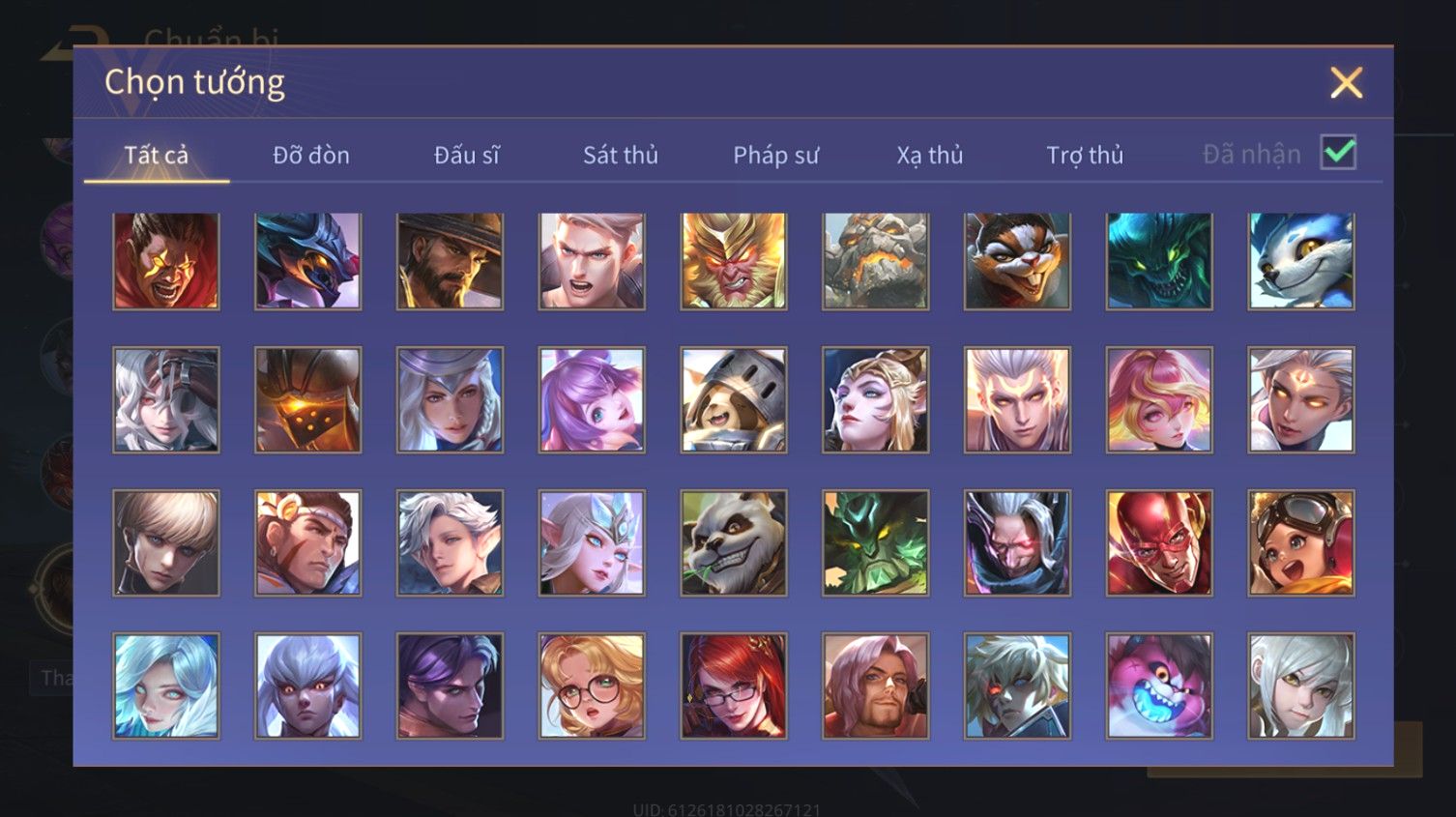Pick the armored bear knight hero
The image size is (1456, 817).
coord(734,399)
